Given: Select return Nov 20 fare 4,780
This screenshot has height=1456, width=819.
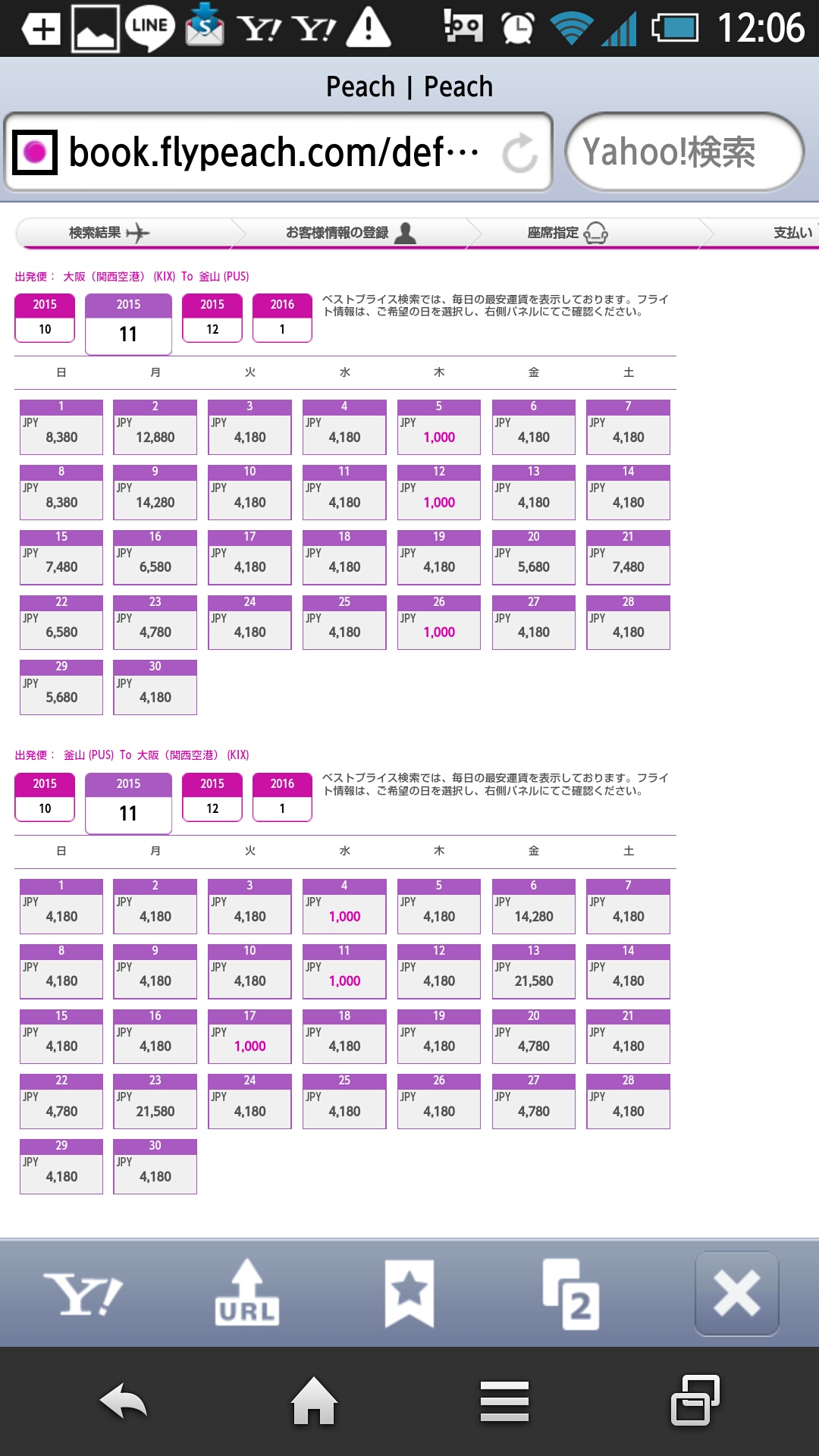Looking at the screenshot, I should 534,1037.
